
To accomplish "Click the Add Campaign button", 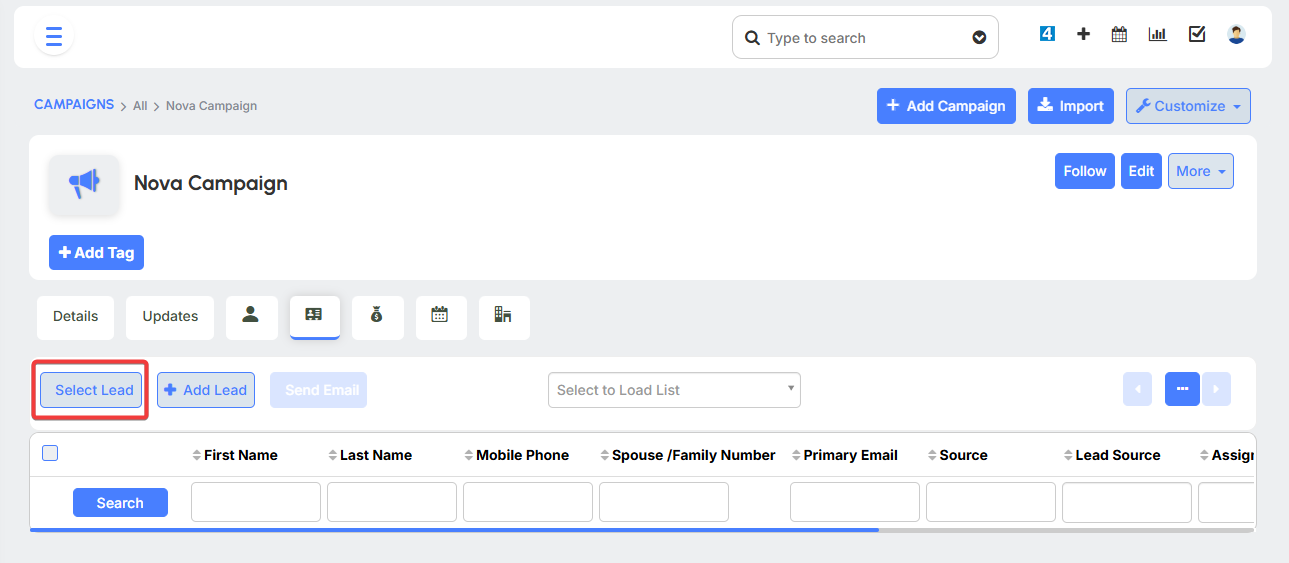I will [x=945, y=106].
